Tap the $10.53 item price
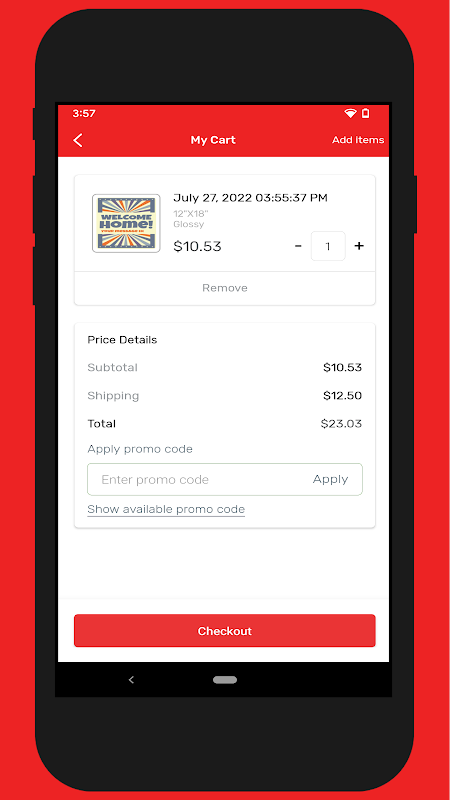This screenshot has width=450, height=800. point(197,247)
